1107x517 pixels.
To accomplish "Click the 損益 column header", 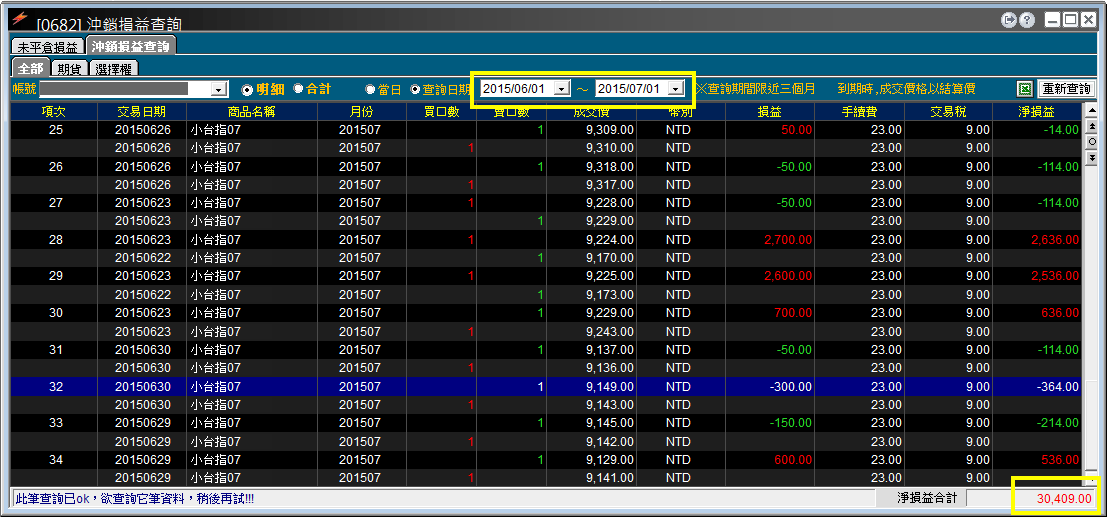I will tap(769, 112).
